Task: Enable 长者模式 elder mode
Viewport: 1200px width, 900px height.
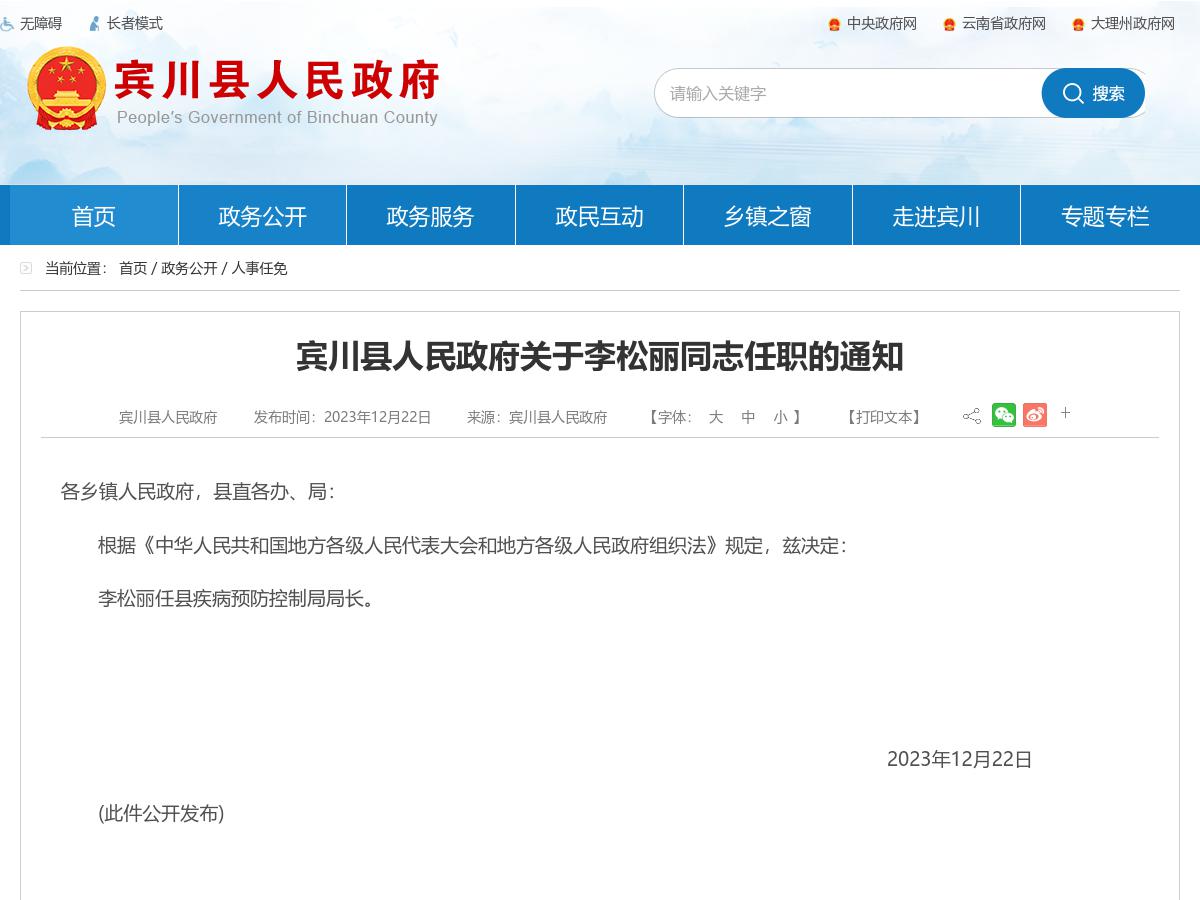Action: [133, 24]
